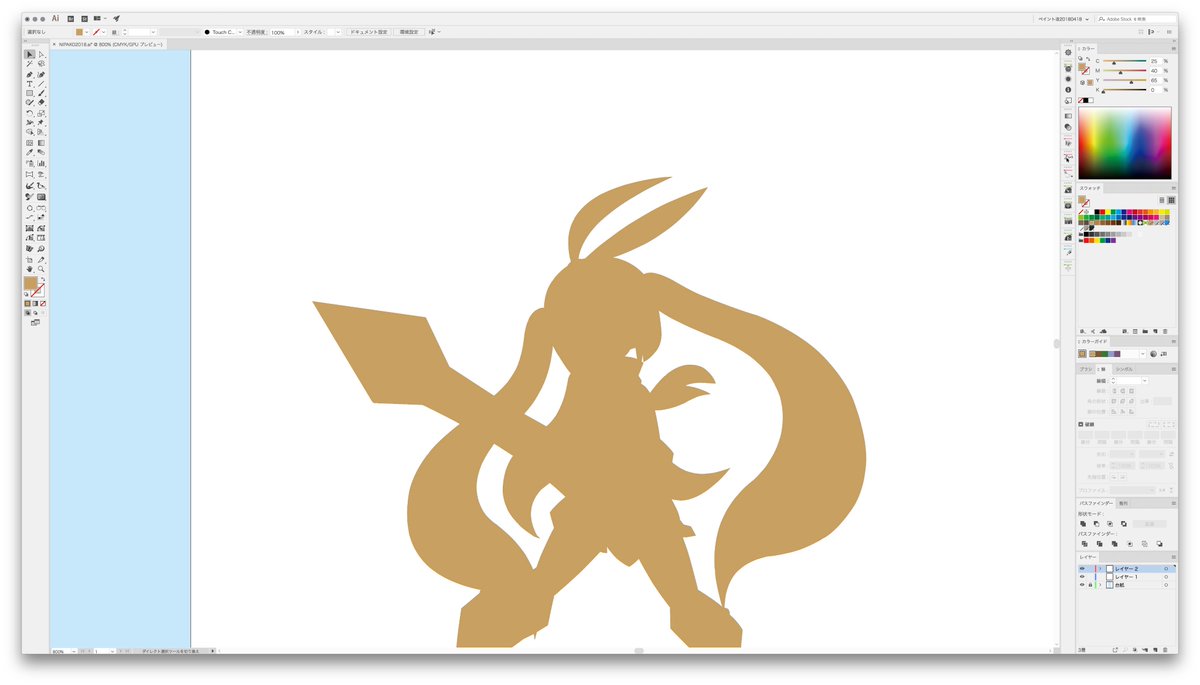Pick the Pen tool

[x=29, y=74]
